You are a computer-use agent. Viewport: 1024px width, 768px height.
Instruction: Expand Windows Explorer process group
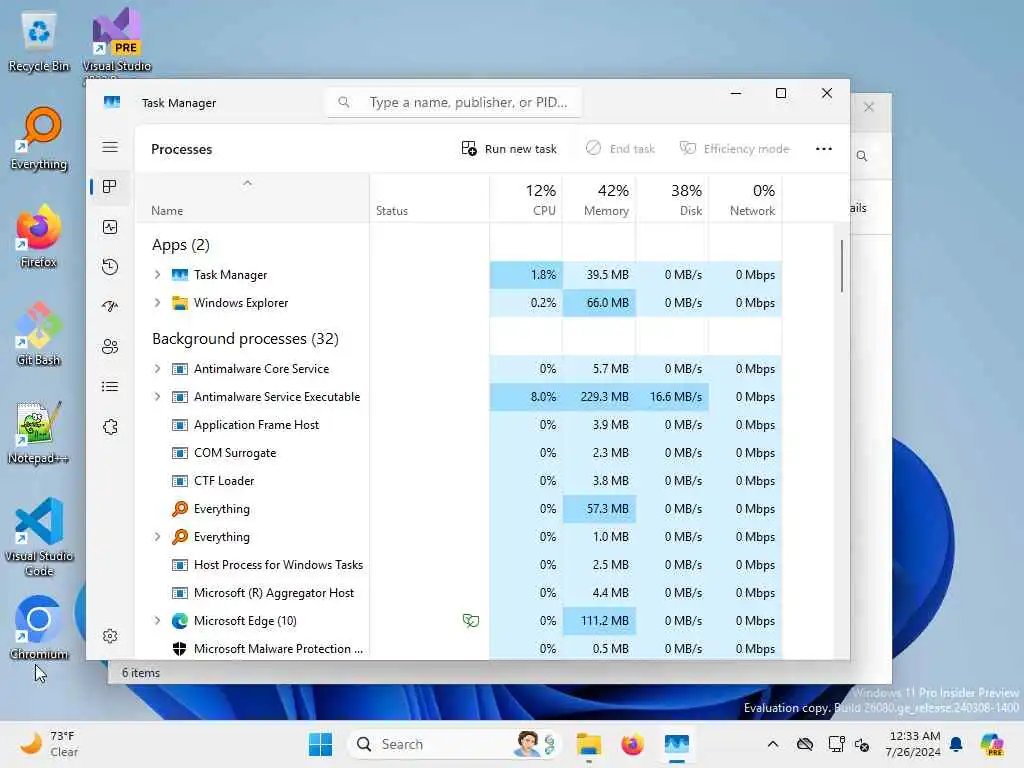click(157, 303)
